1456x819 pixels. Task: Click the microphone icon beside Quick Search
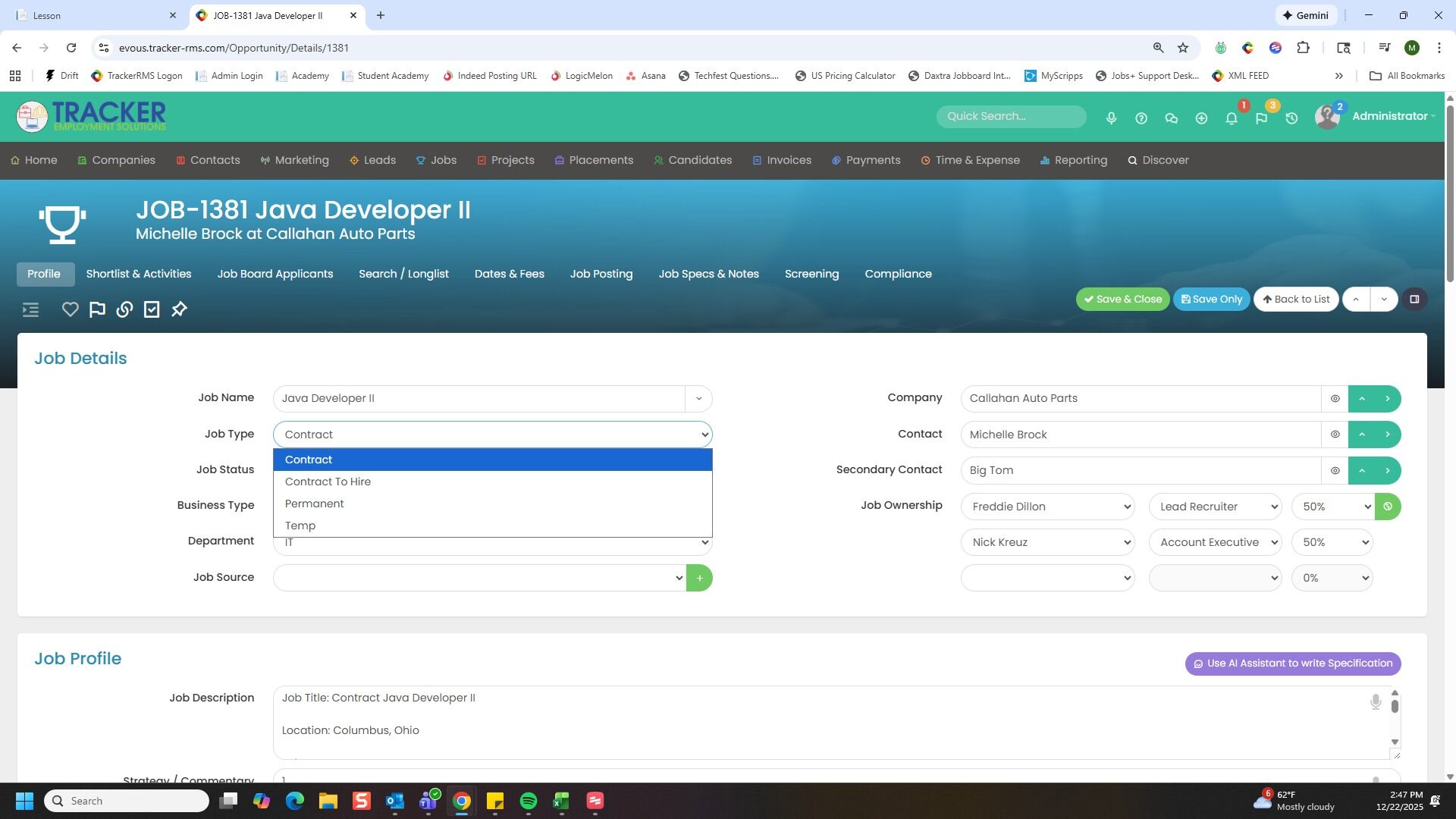[1111, 118]
